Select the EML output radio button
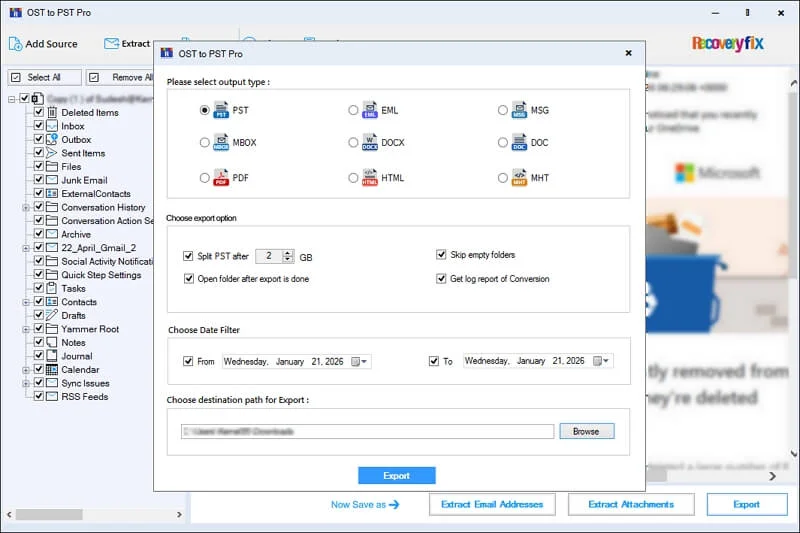The width and height of the screenshot is (800, 533). coord(353,110)
